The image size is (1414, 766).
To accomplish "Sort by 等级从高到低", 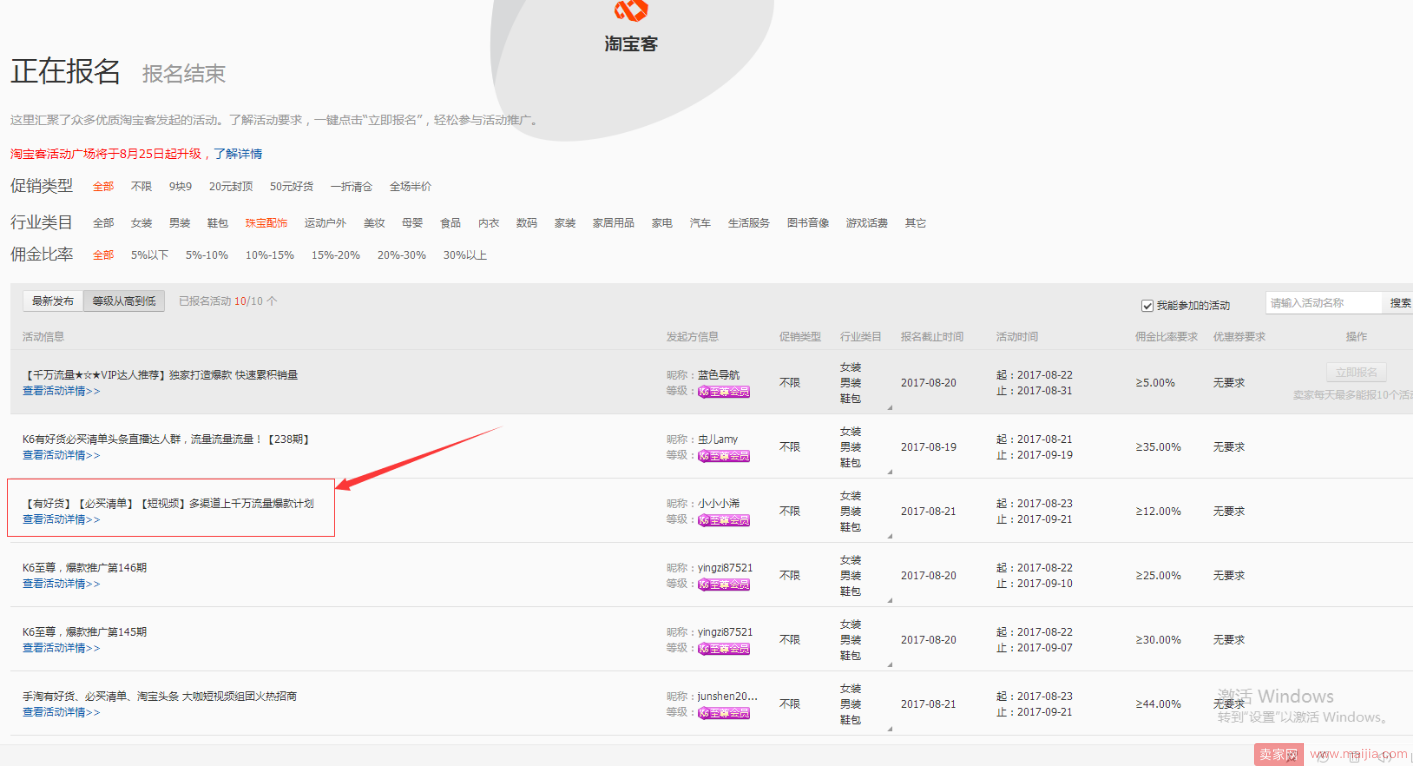I will pyautogui.click(x=124, y=301).
